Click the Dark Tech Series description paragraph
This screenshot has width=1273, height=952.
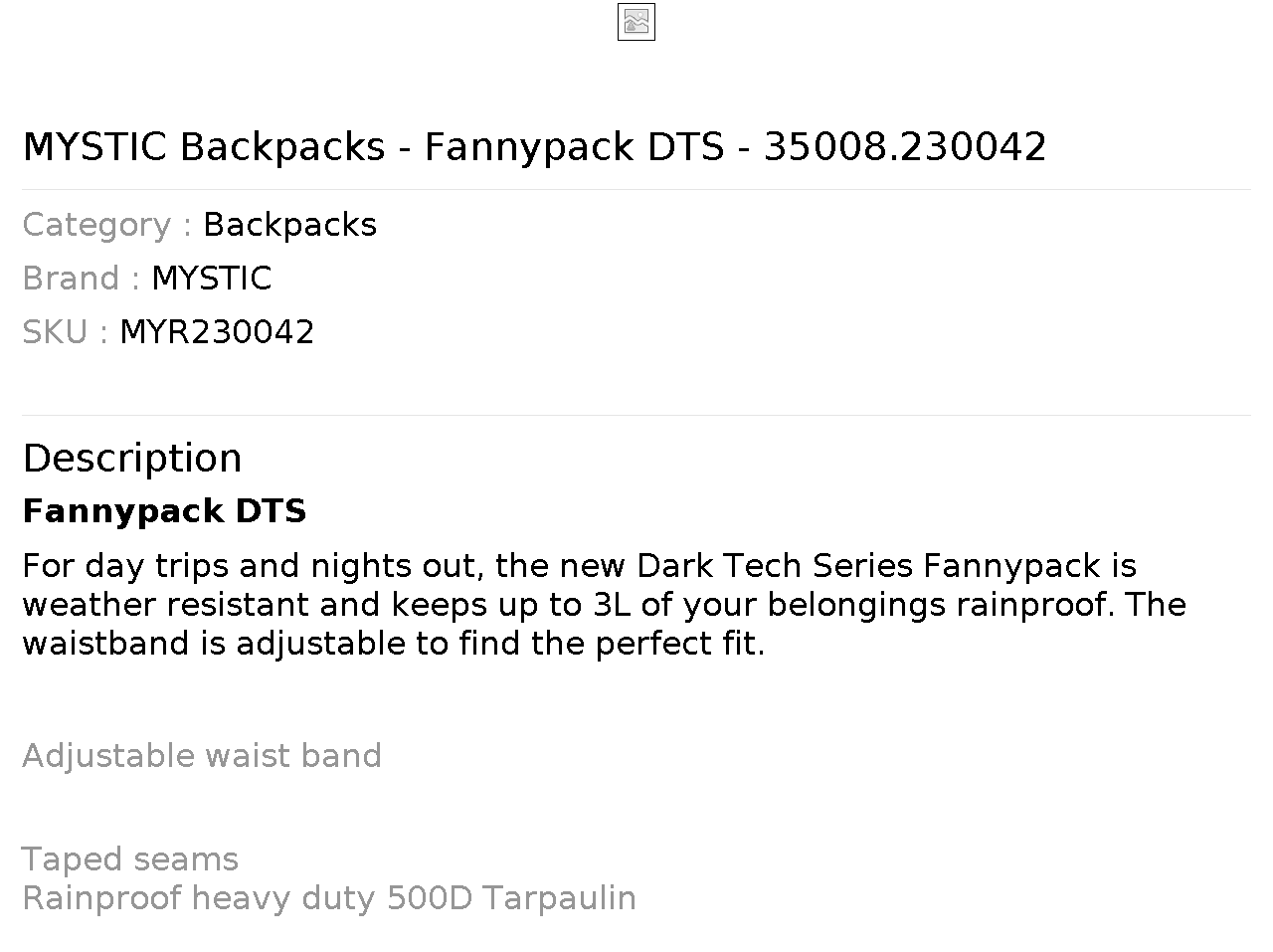tap(604, 604)
